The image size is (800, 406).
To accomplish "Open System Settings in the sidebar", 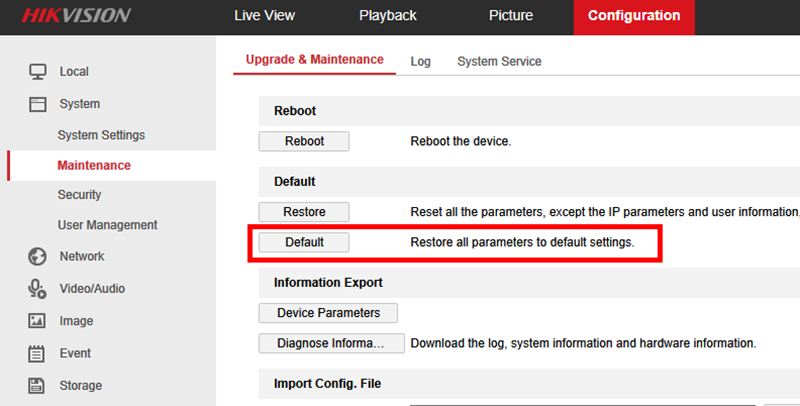I will tap(101, 135).
